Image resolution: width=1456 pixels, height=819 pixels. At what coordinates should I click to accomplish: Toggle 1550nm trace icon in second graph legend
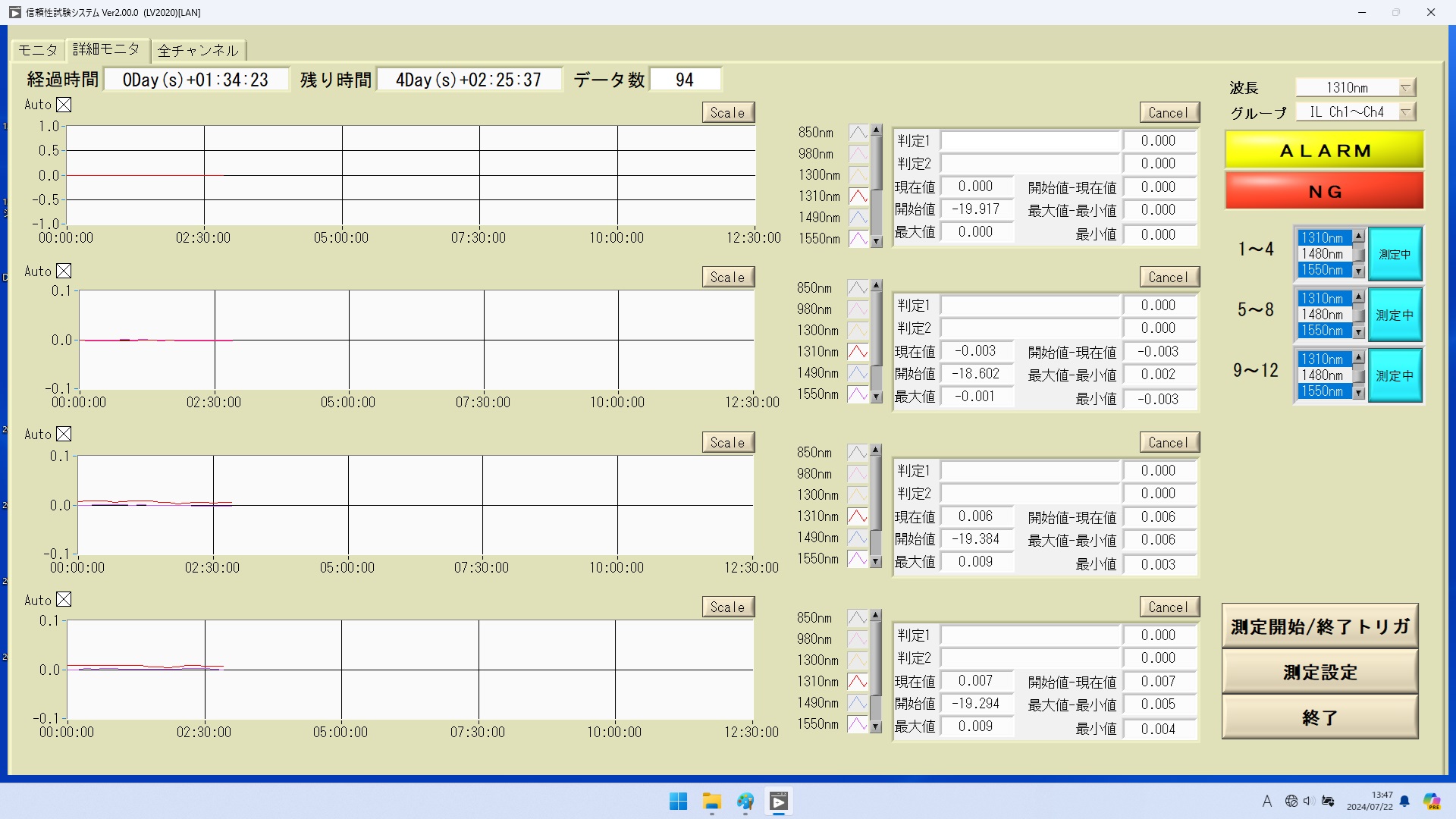[x=857, y=394]
